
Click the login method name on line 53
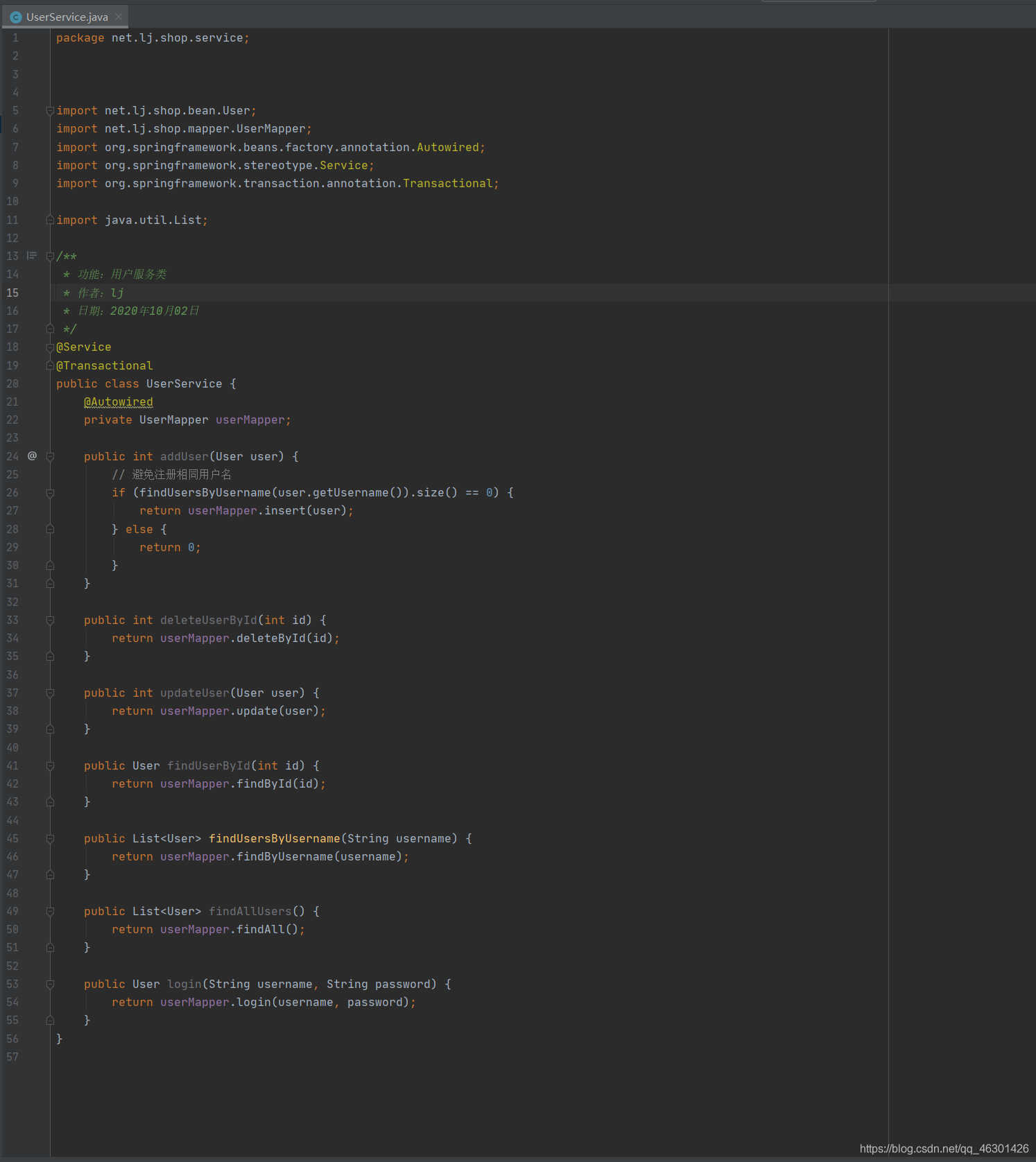[x=184, y=985]
